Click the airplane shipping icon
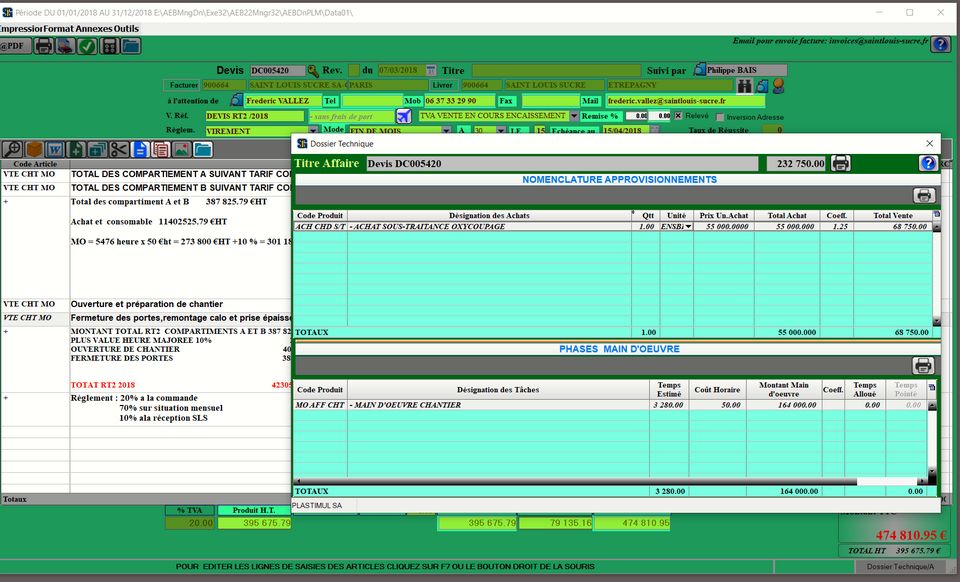The height and width of the screenshot is (582, 960). (x=403, y=116)
